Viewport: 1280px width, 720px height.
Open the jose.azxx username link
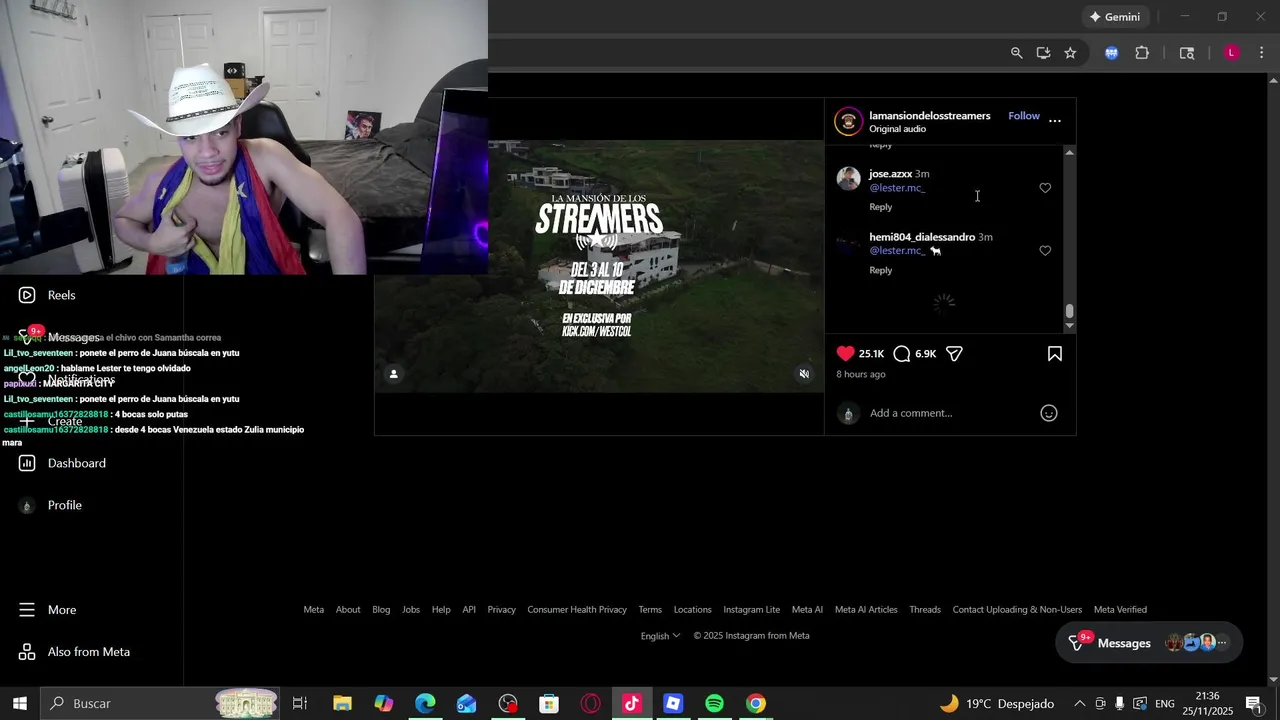(x=890, y=174)
